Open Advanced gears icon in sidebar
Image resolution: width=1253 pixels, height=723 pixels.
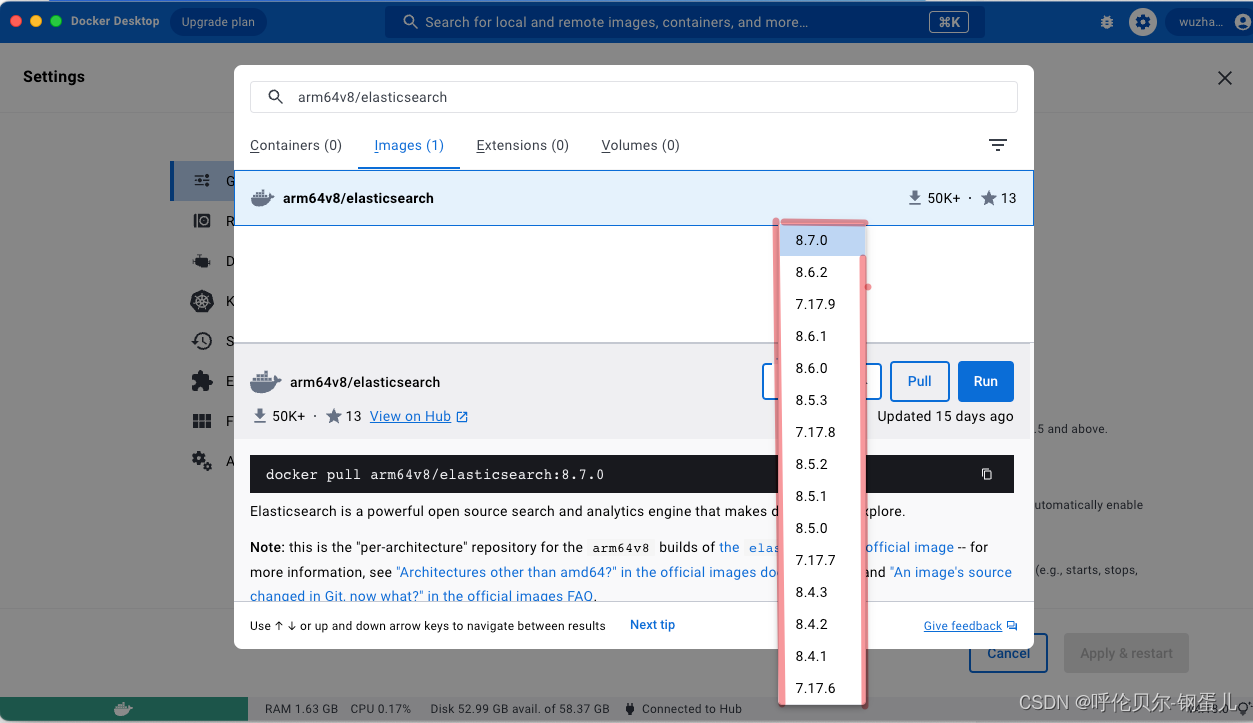[202, 461]
